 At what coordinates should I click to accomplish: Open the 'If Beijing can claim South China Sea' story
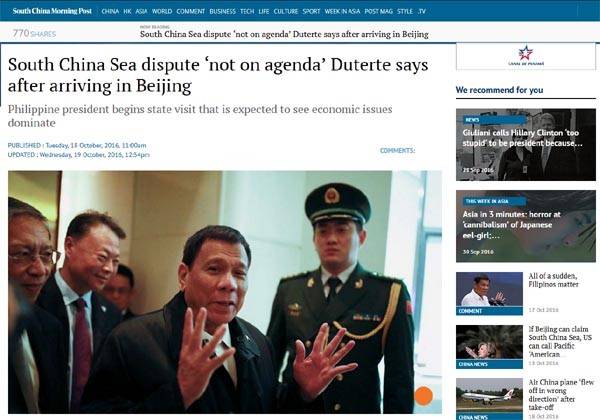click(x=560, y=342)
